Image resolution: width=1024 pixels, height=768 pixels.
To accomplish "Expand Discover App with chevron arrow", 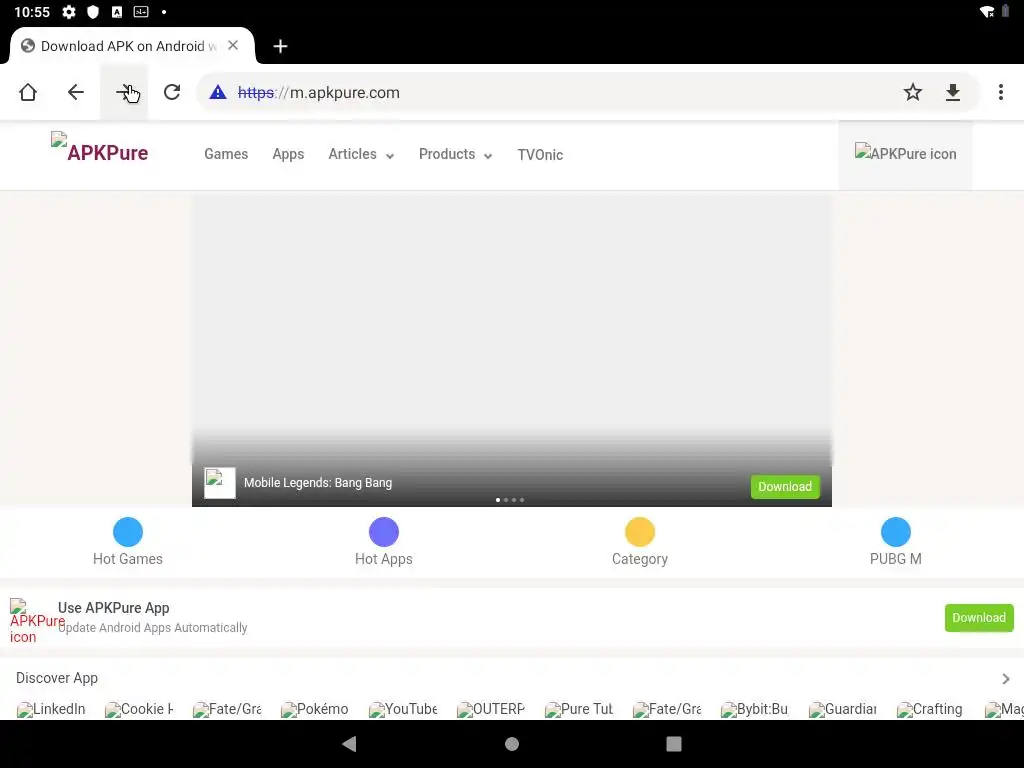I will 1006,679.
